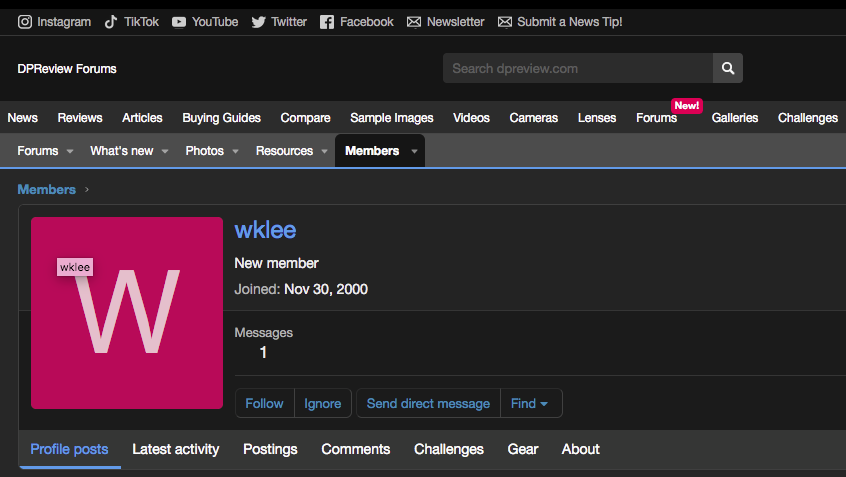
Task: Expand the Resources dropdown arrow
Action: point(324,152)
